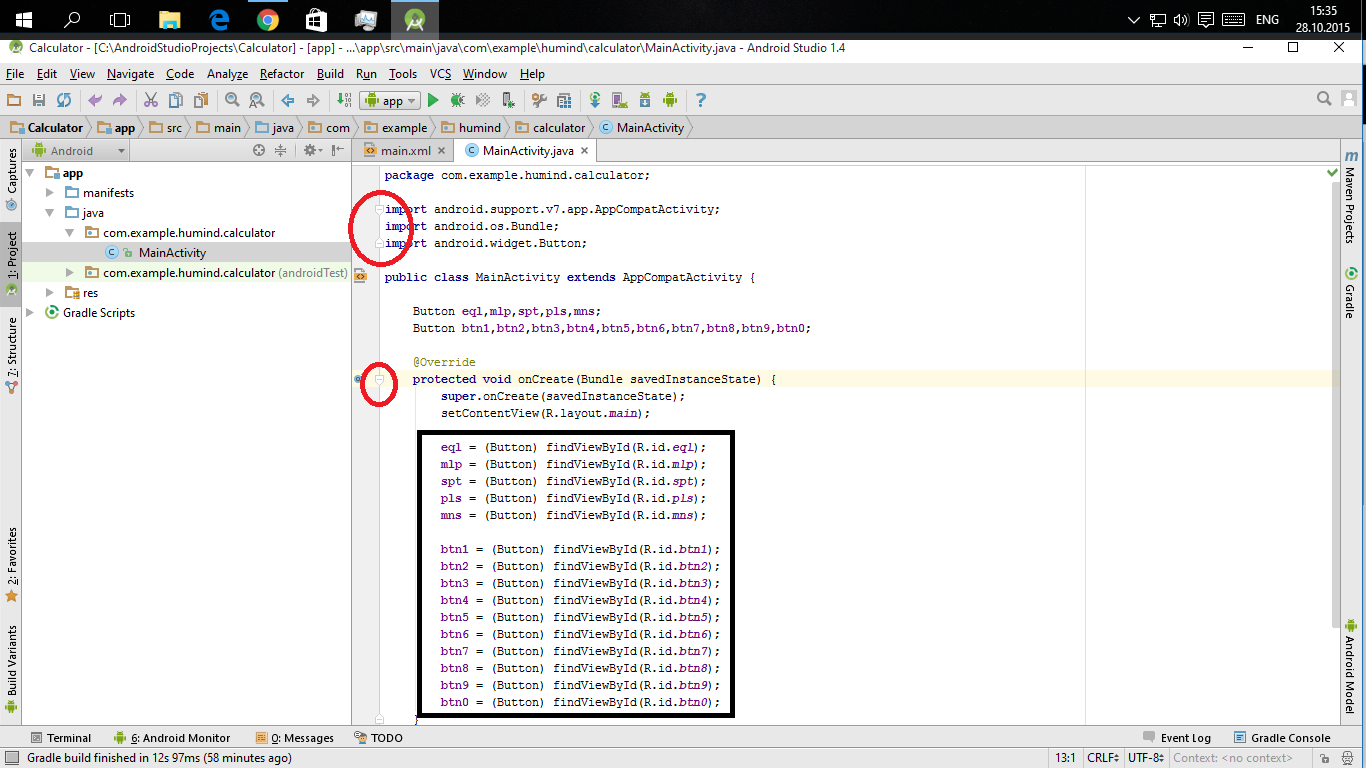
Task: Open the Windows Start menu
Action: click(24, 19)
